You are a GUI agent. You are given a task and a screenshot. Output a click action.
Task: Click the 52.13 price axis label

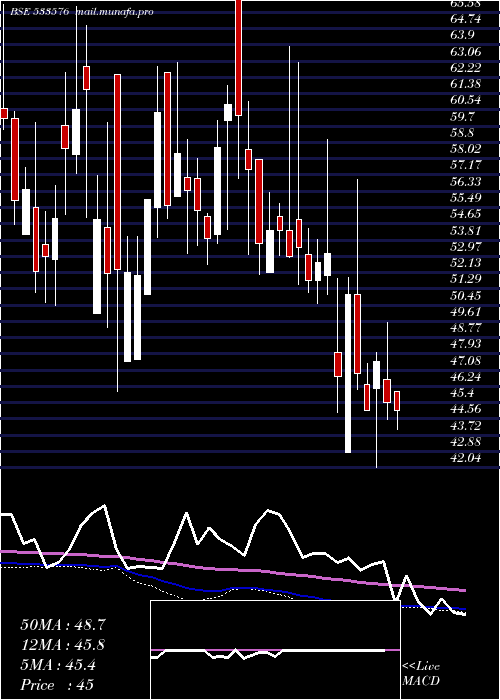[x=466, y=262]
